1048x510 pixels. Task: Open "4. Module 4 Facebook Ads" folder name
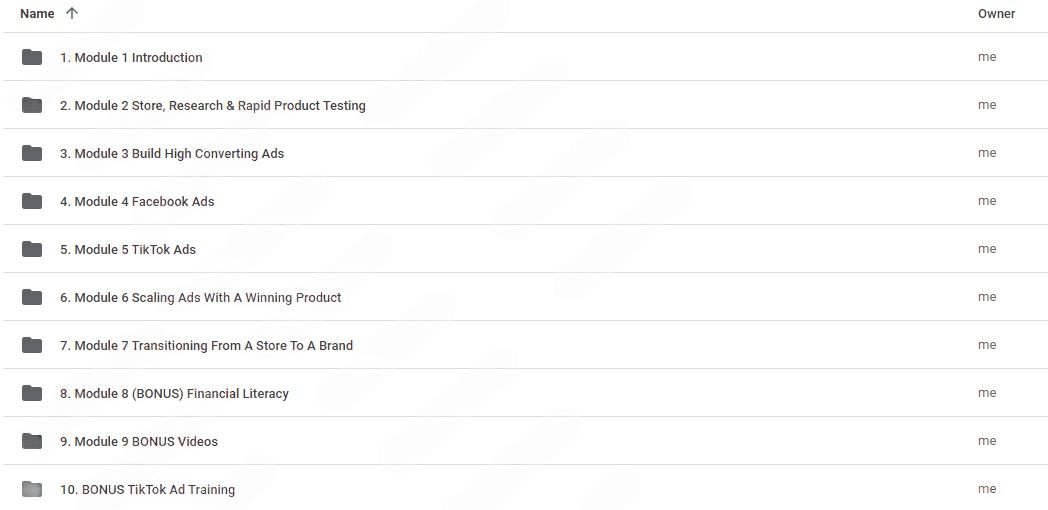[x=137, y=202]
